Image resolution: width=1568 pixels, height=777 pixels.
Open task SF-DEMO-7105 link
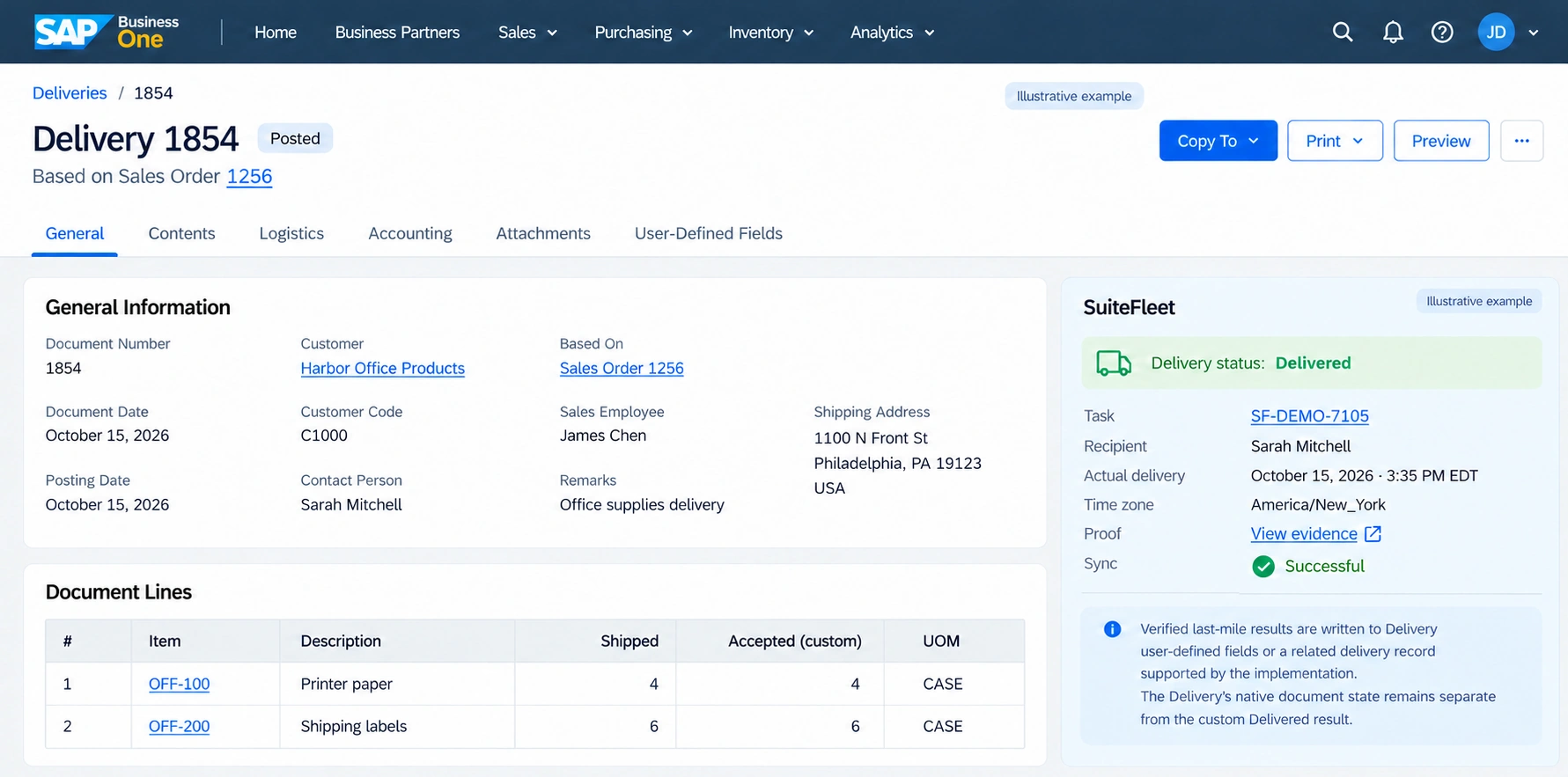click(x=1310, y=416)
